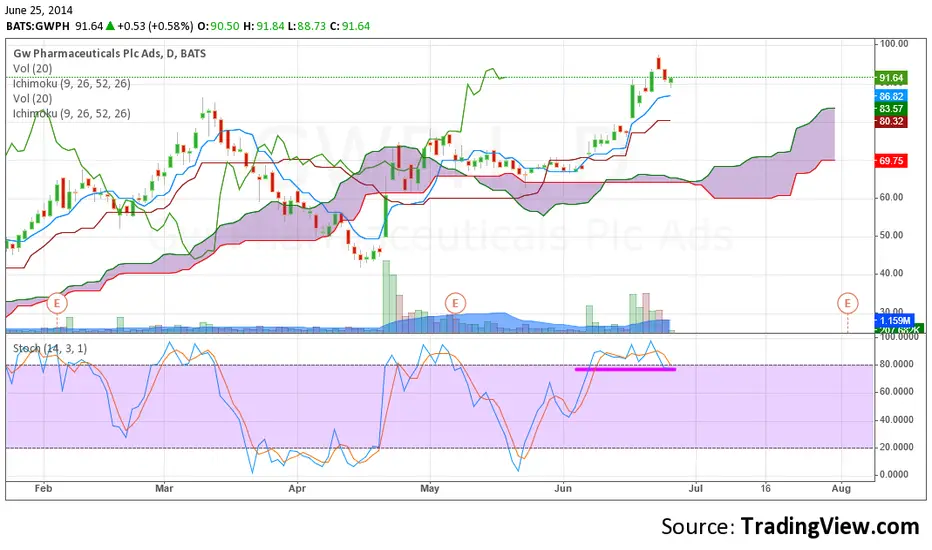
Task: Click the earnings E marker near May
Action: [455, 303]
